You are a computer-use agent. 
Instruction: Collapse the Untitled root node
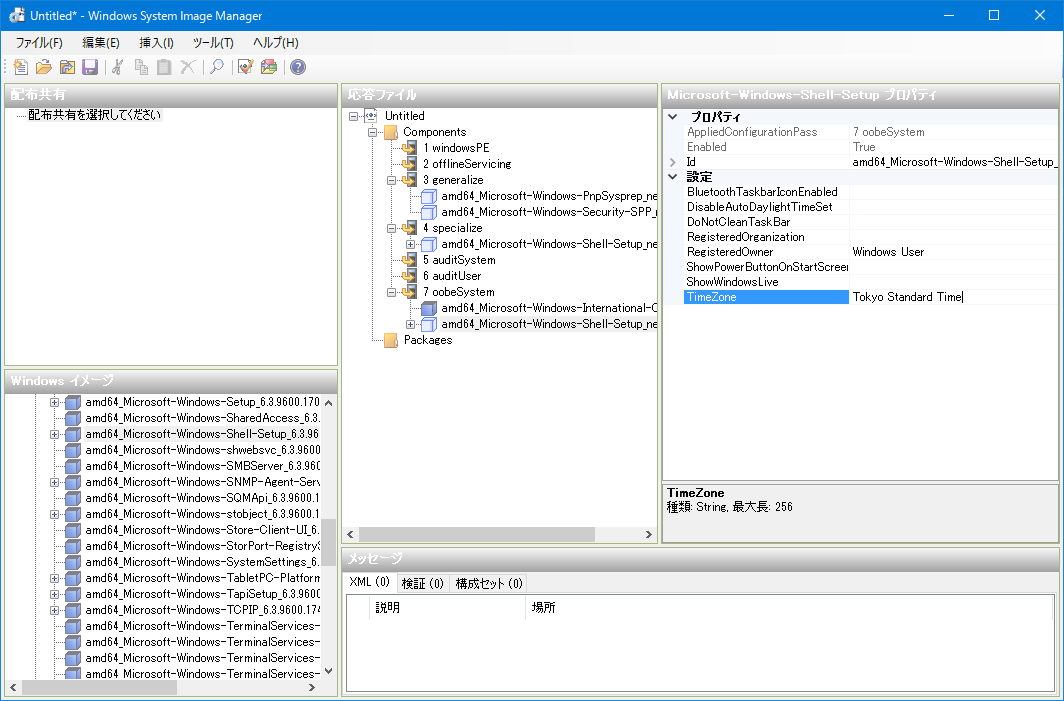[x=353, y=116]
